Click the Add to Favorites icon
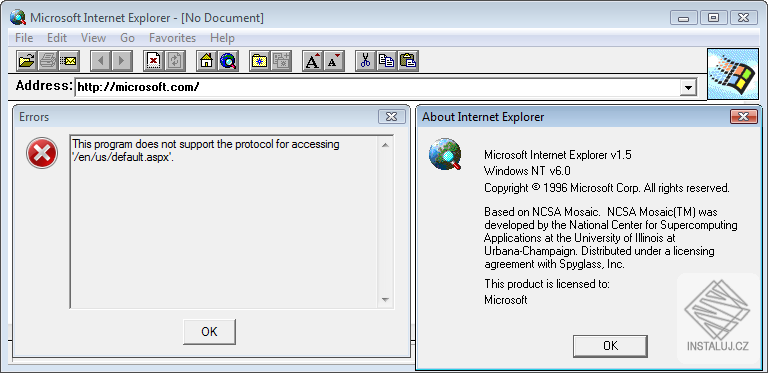Screen dimensions: 768x373 [x=281, y=61]
